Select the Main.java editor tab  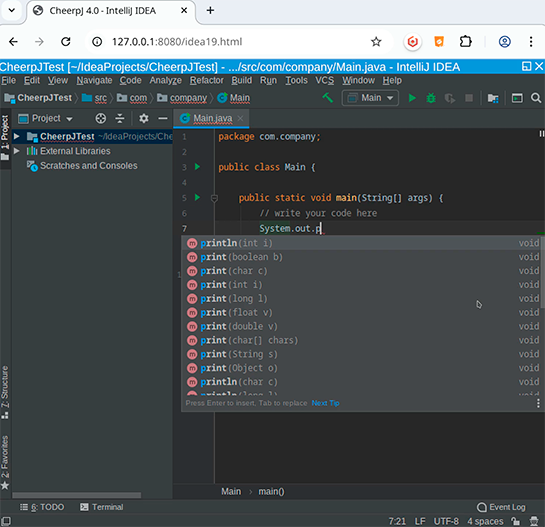click(211, 119)
